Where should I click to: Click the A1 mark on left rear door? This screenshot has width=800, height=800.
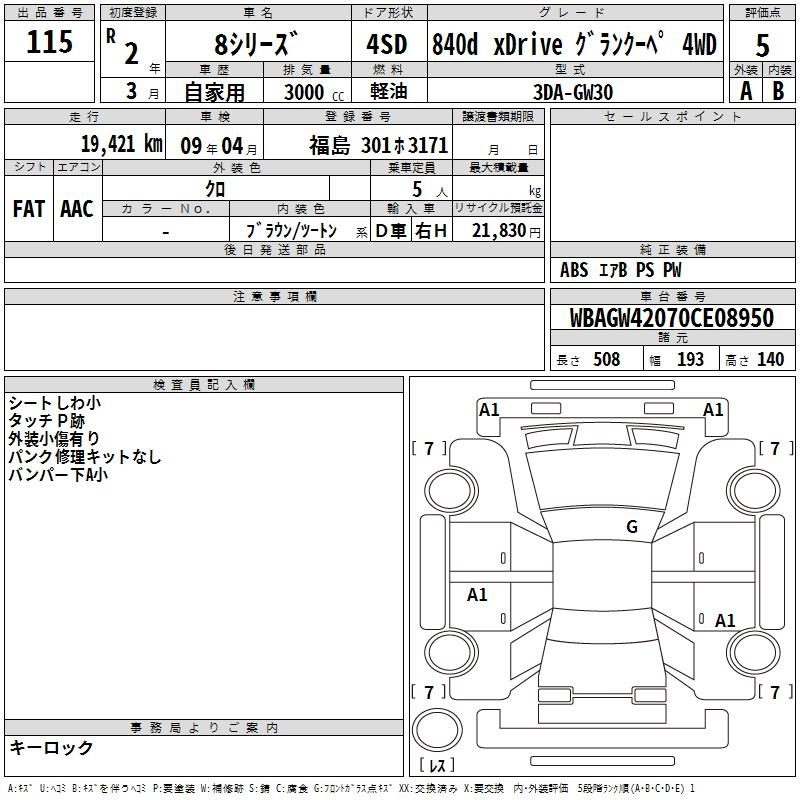(x=477, y=594)
